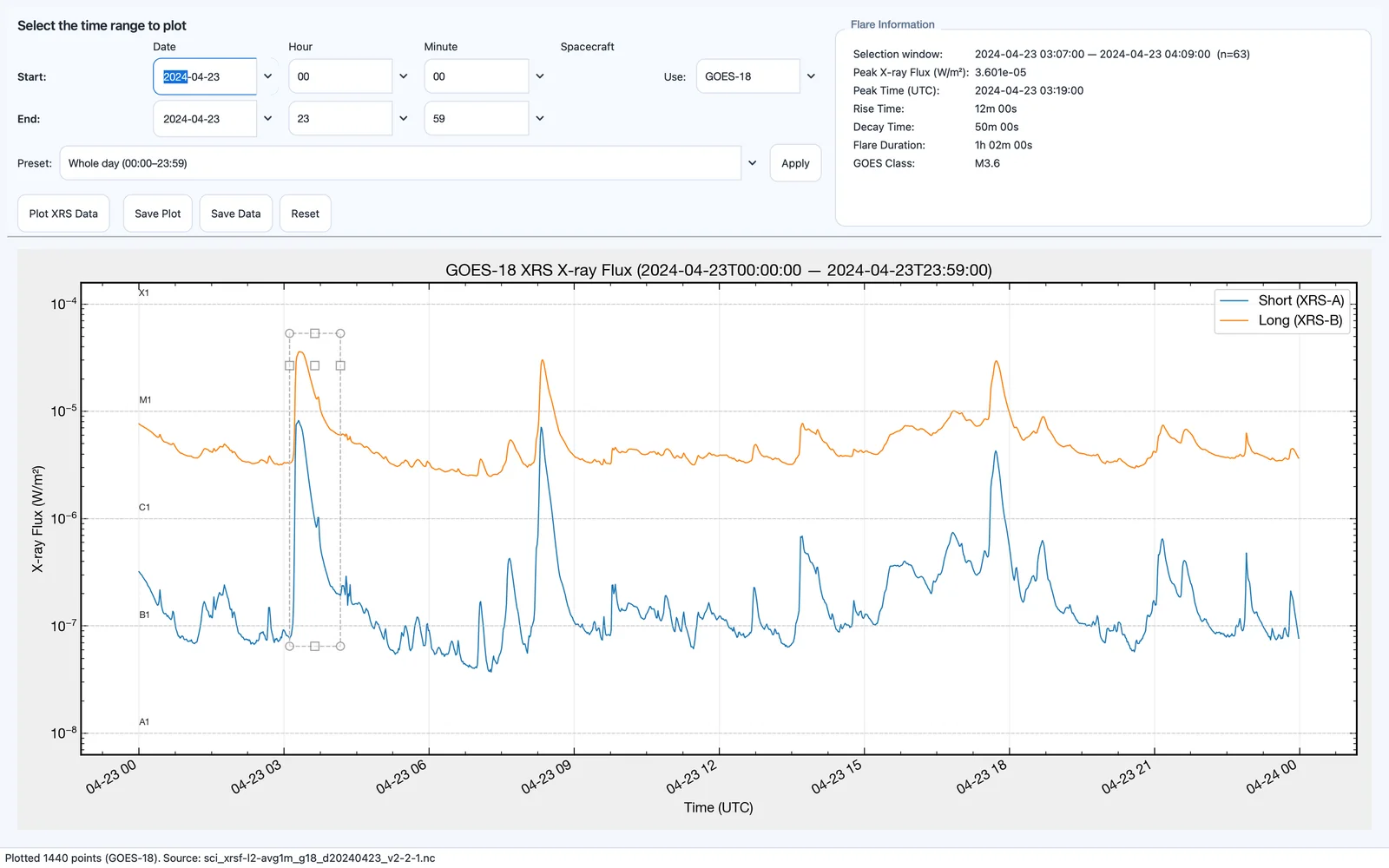The image size is (1389, 868).
Task: Click the Start hour field 00
Action: (340, 76)
